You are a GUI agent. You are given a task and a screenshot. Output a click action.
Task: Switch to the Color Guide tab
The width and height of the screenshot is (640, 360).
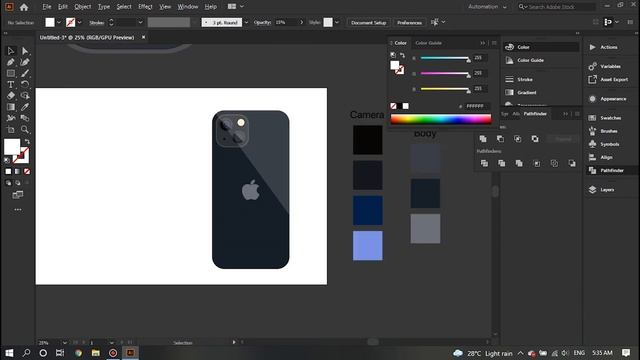pos(429,43)
